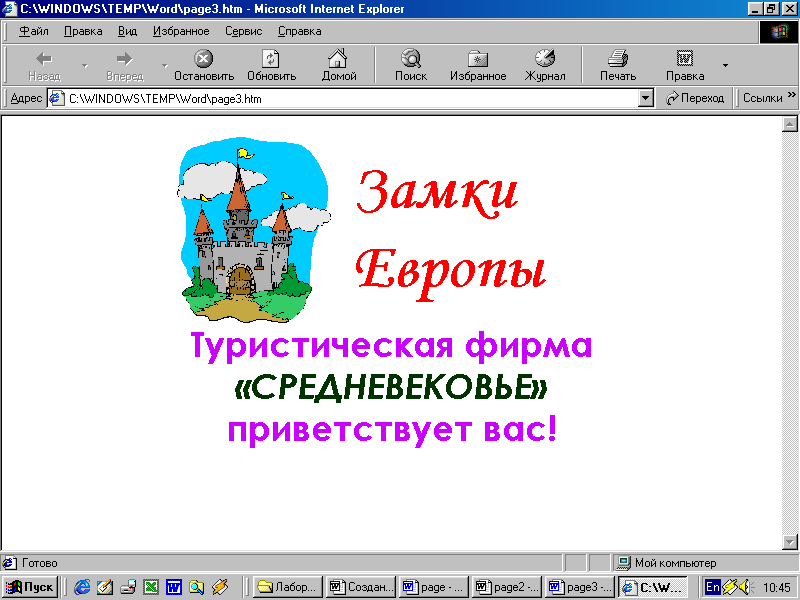This screenshot has width=800, height=600.
Task: Click the Адрес address bar label
Action: [26, 98]
